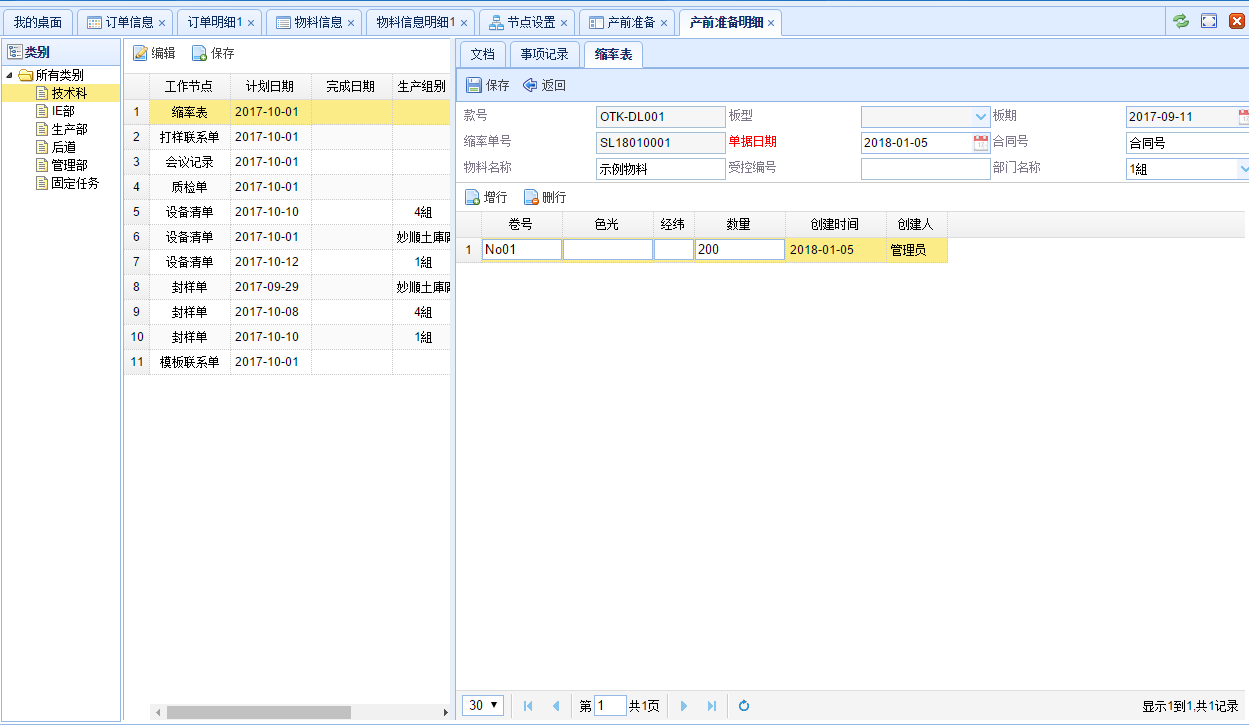Switch to the 我的桌面 tab
Screen dimensions: 1249x725
click(38, 22)
